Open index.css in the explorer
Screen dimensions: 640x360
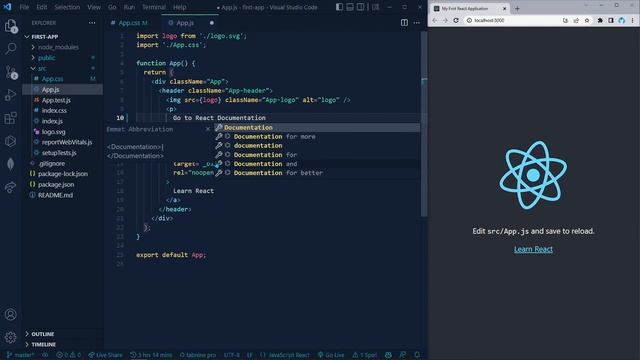pos(54,111)
